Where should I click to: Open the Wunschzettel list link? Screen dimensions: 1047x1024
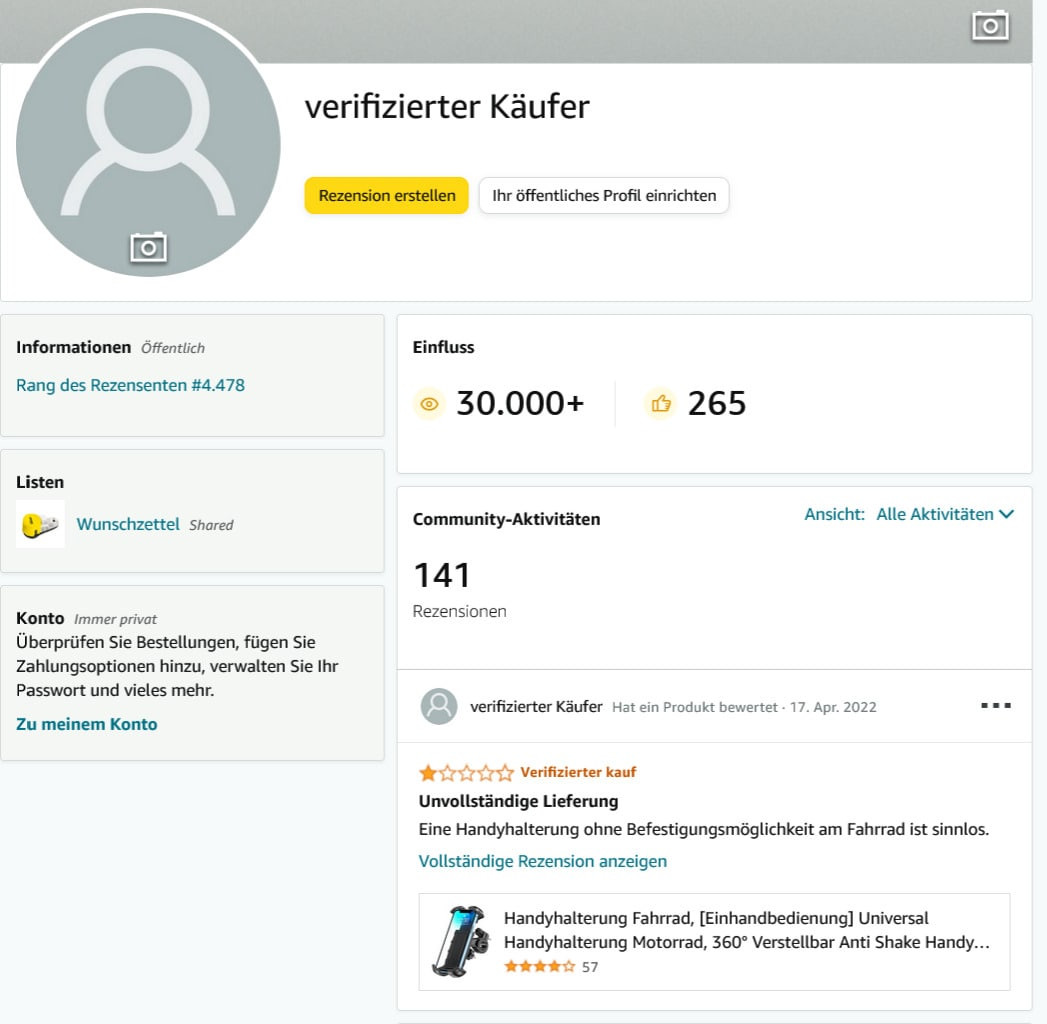[128, 524]
